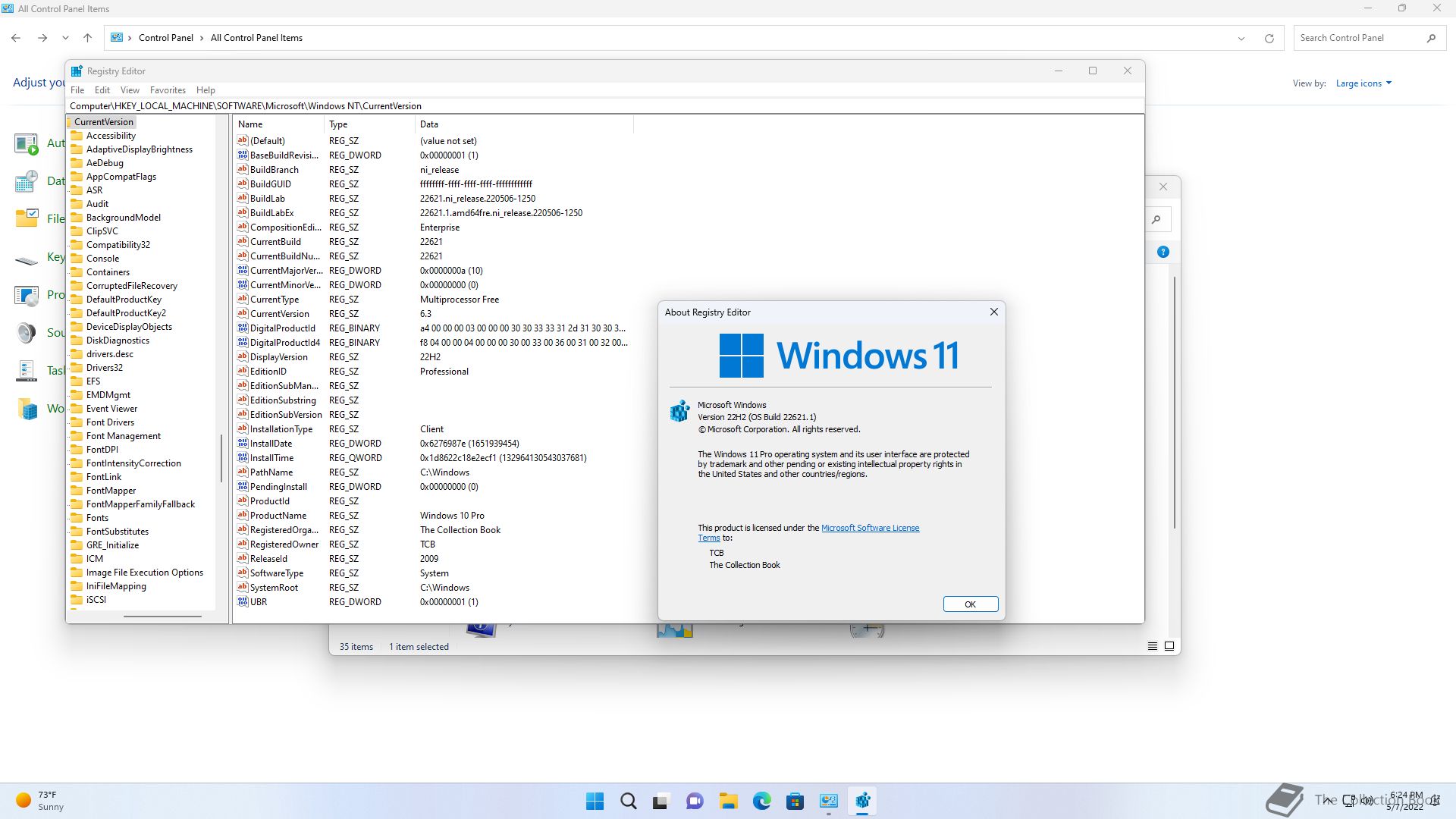Click the InstallDate DWORD value icon
The image size is (1456, 819).
tap(243, 443)
